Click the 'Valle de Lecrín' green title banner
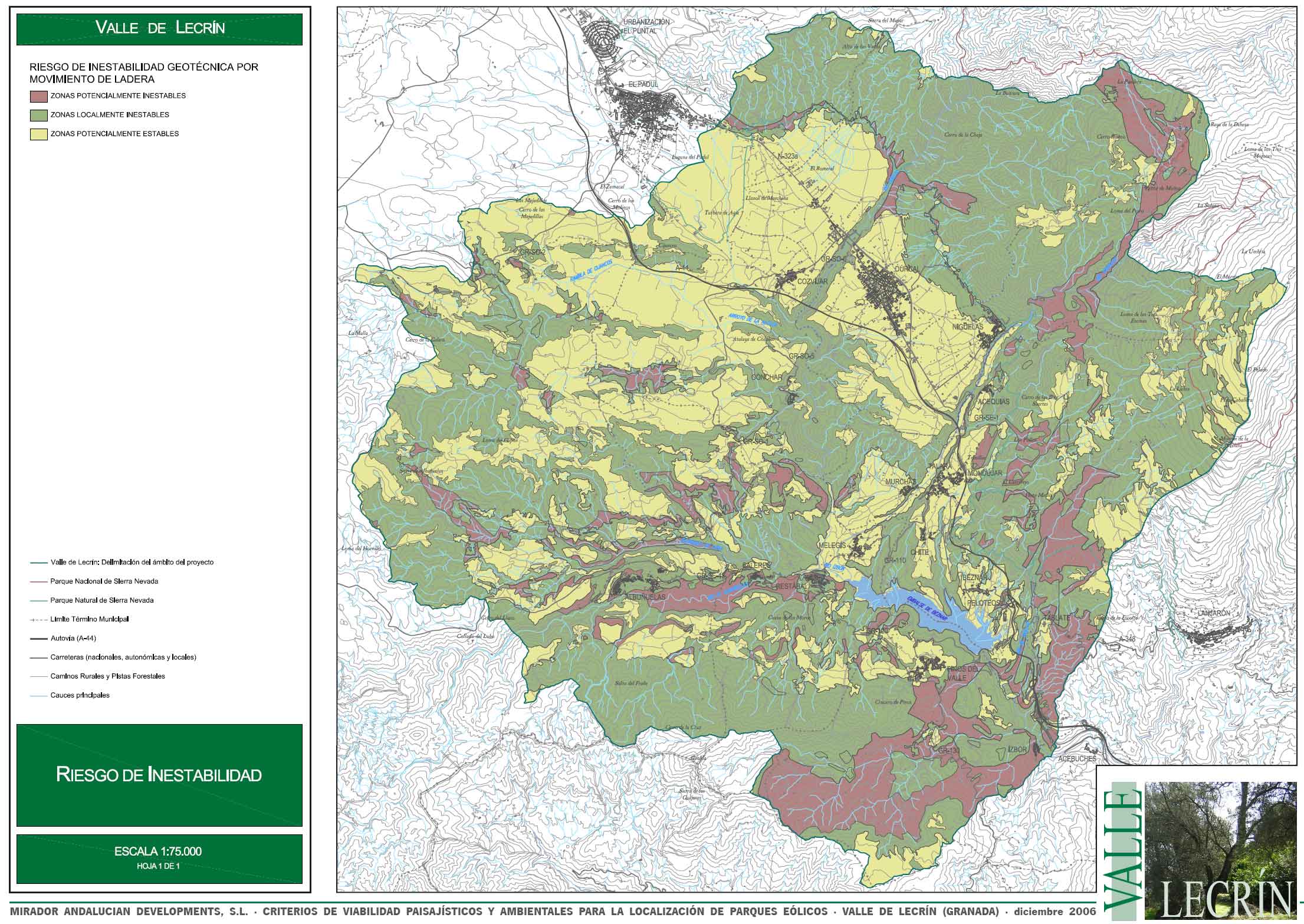This screenshot has width=1304, height=924. tap(160, 28)
